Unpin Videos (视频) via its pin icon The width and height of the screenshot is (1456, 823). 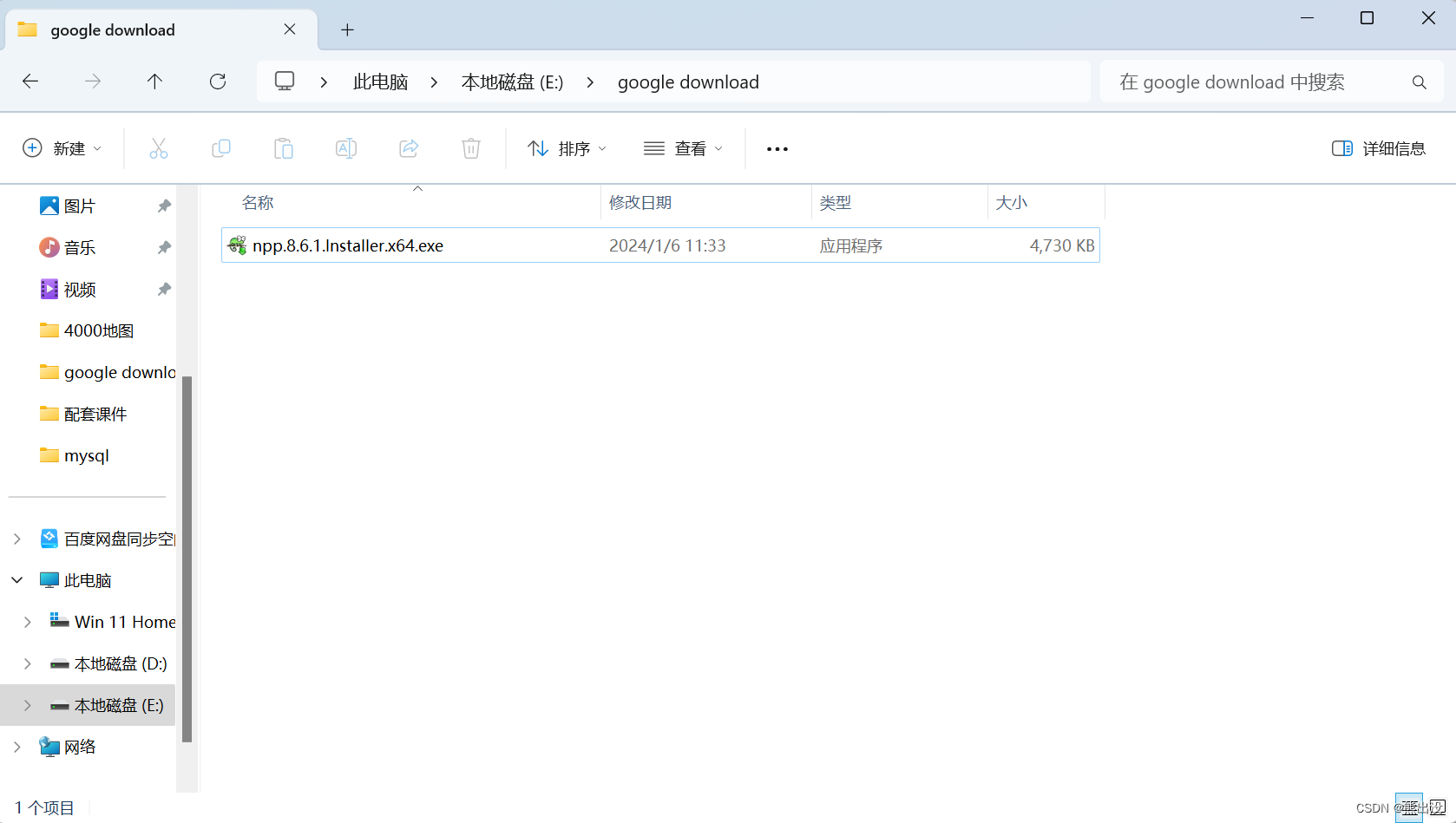(164, 289)
